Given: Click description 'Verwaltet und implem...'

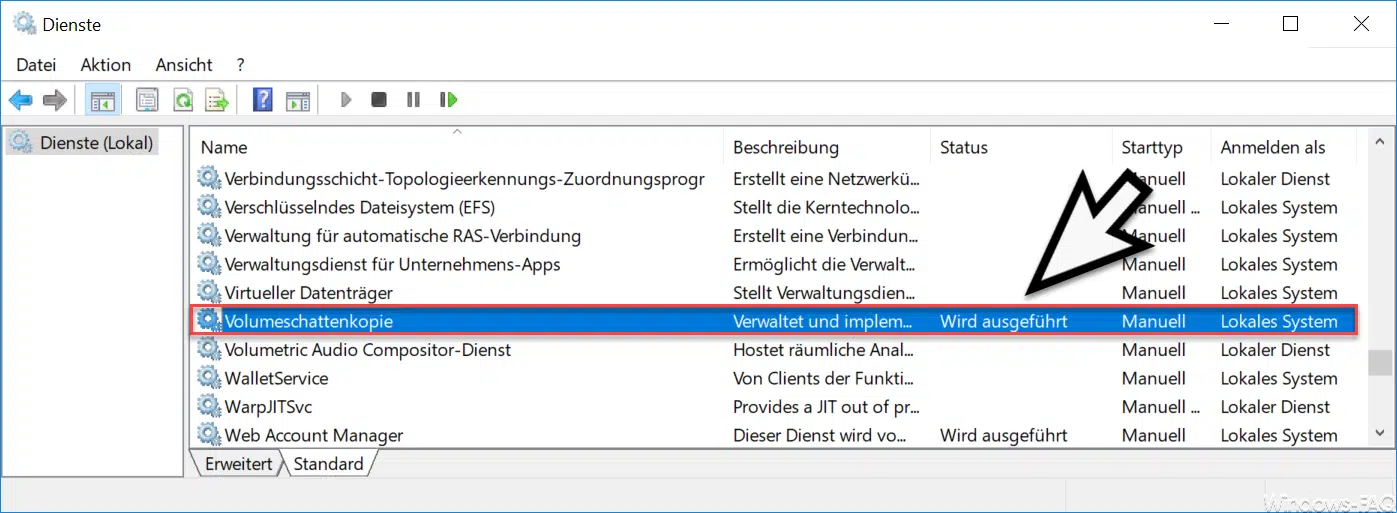Looking at the screenshot, I should click(823, 321).
